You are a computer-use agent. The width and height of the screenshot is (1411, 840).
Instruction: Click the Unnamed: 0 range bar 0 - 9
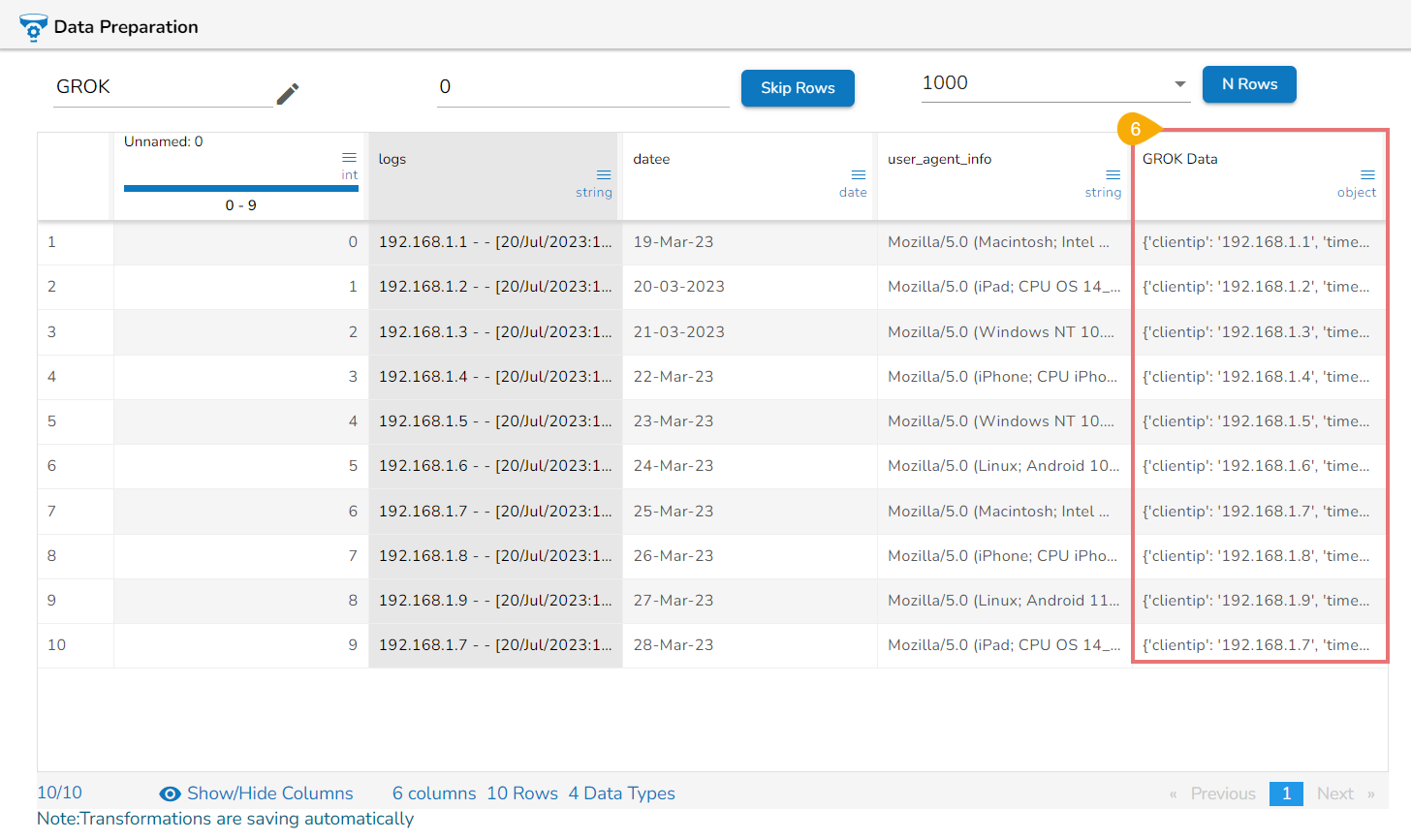click(241, 188)
